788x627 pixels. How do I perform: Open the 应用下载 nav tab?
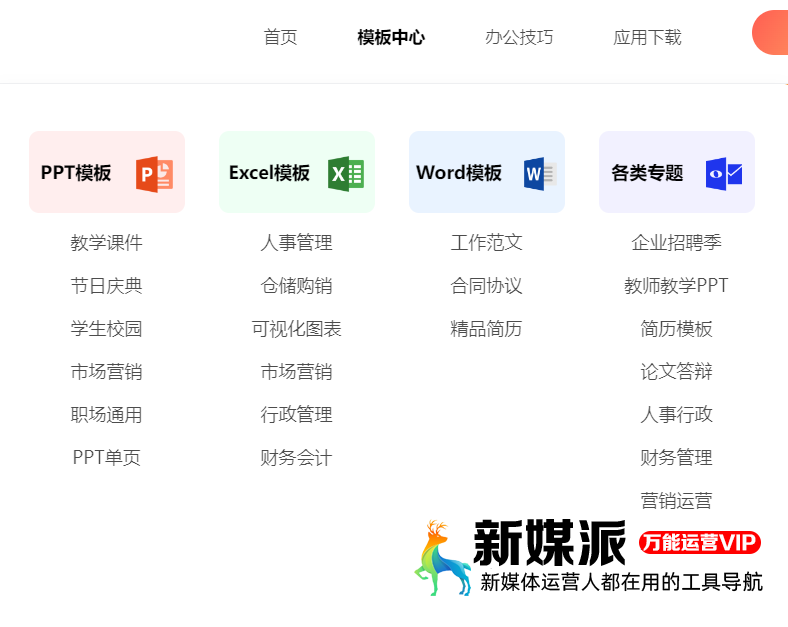point(647,37)
